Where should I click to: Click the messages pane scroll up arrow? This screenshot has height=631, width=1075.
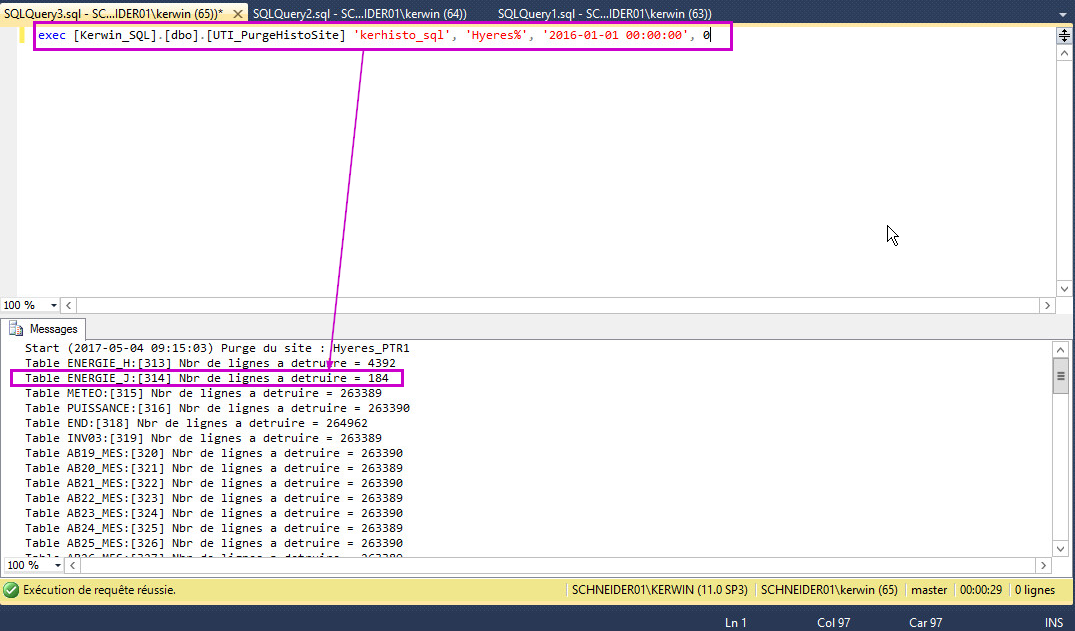click(x=1060, y=349)
